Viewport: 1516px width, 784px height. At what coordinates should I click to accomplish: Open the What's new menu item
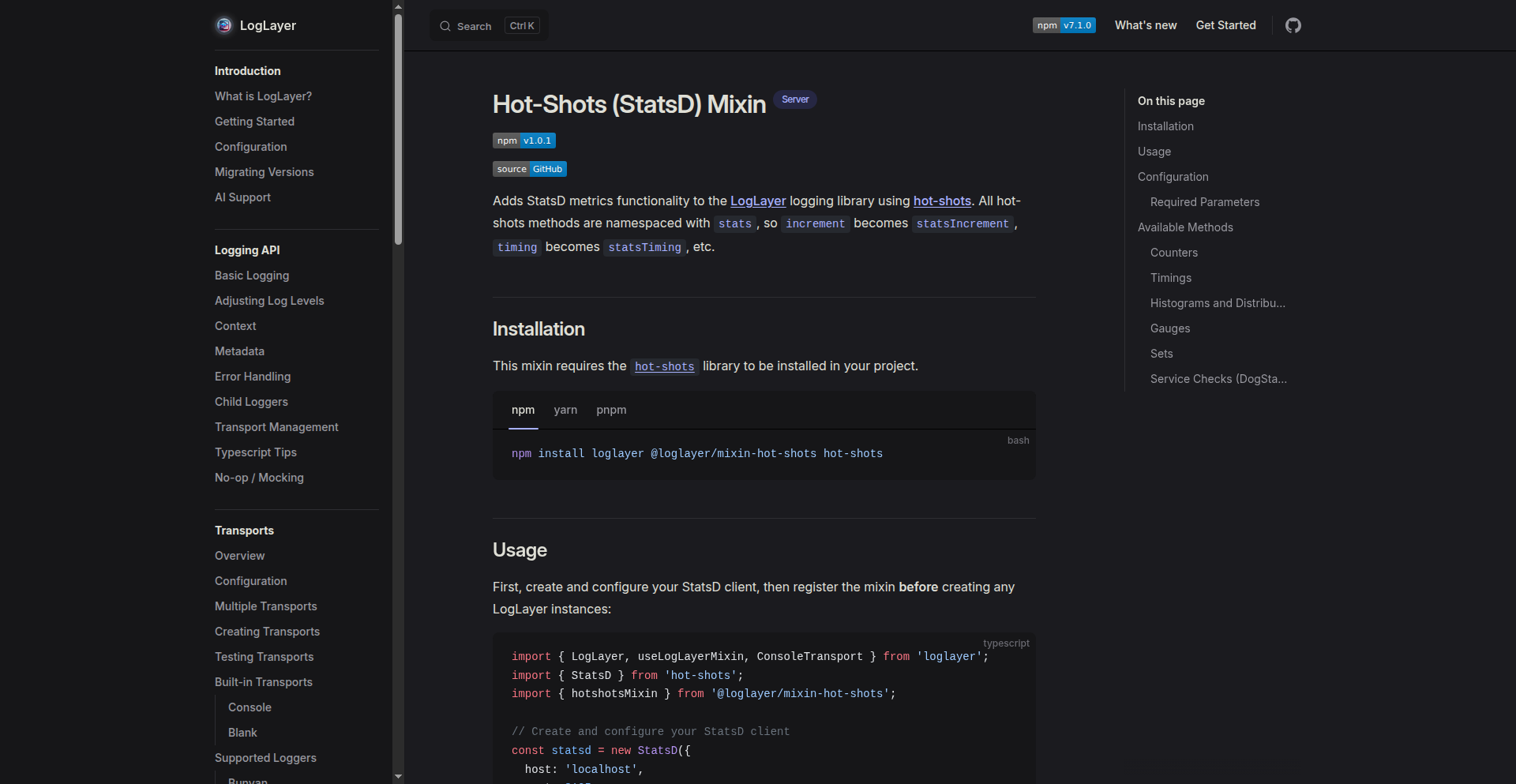click(1145, 25)
